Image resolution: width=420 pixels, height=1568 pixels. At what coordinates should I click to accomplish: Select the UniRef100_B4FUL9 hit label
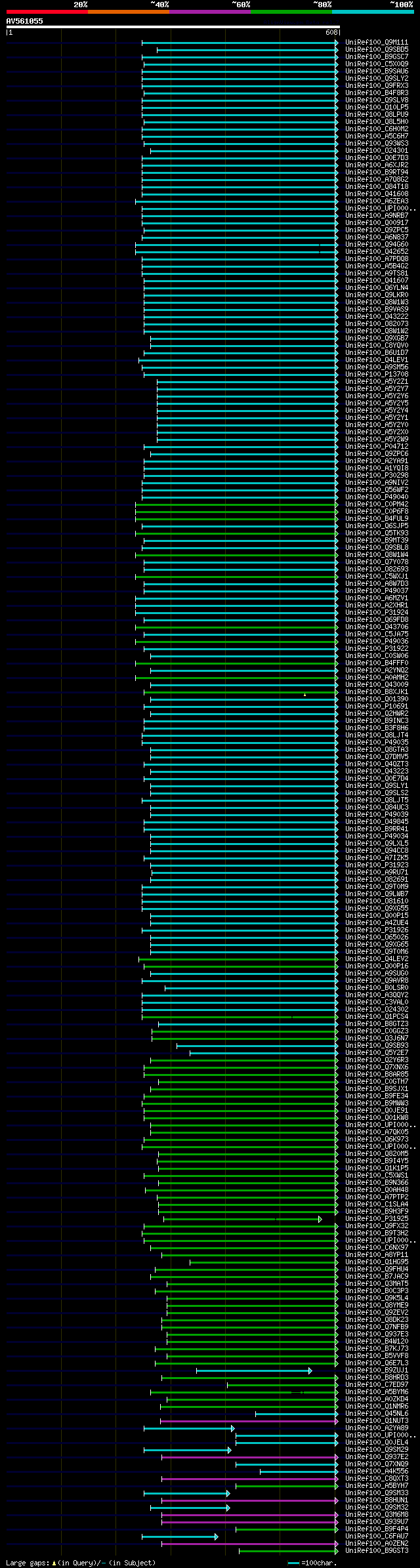pos(377,518)
